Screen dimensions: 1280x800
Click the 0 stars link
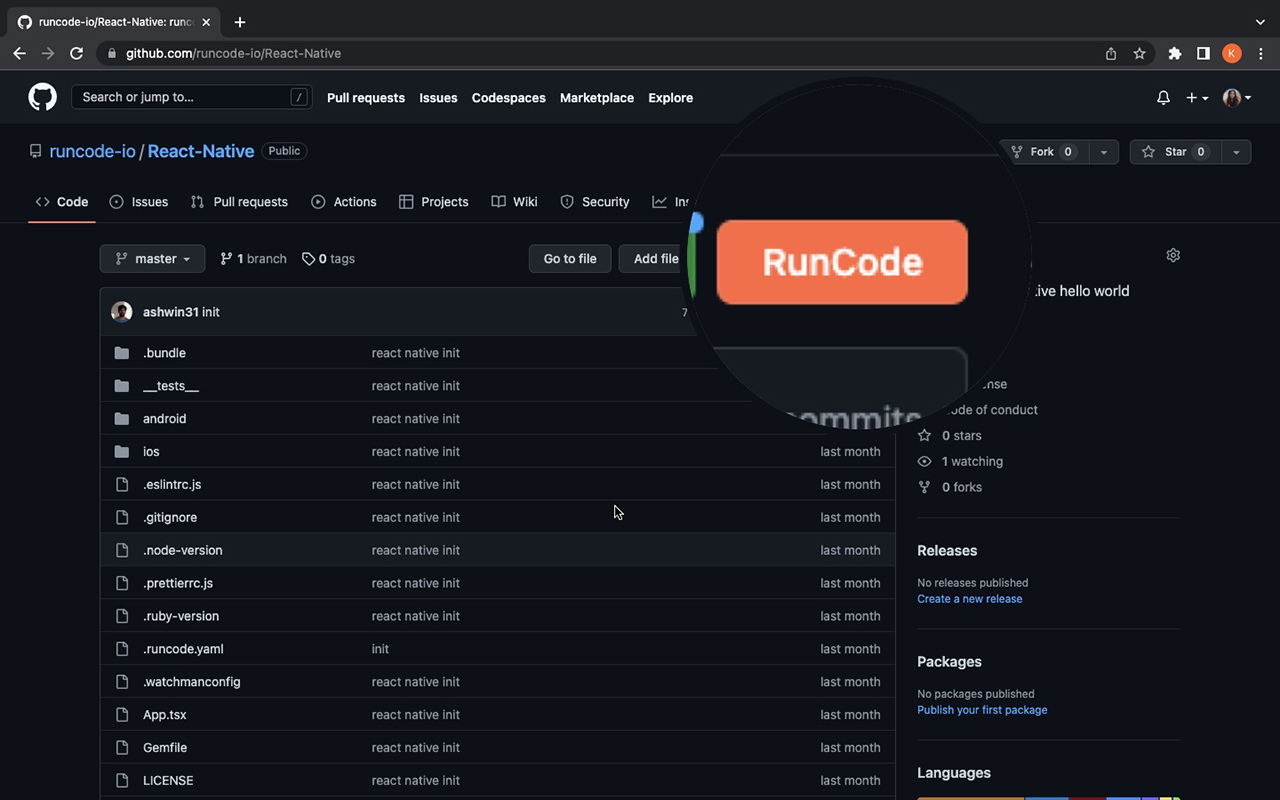coord(950,436)
